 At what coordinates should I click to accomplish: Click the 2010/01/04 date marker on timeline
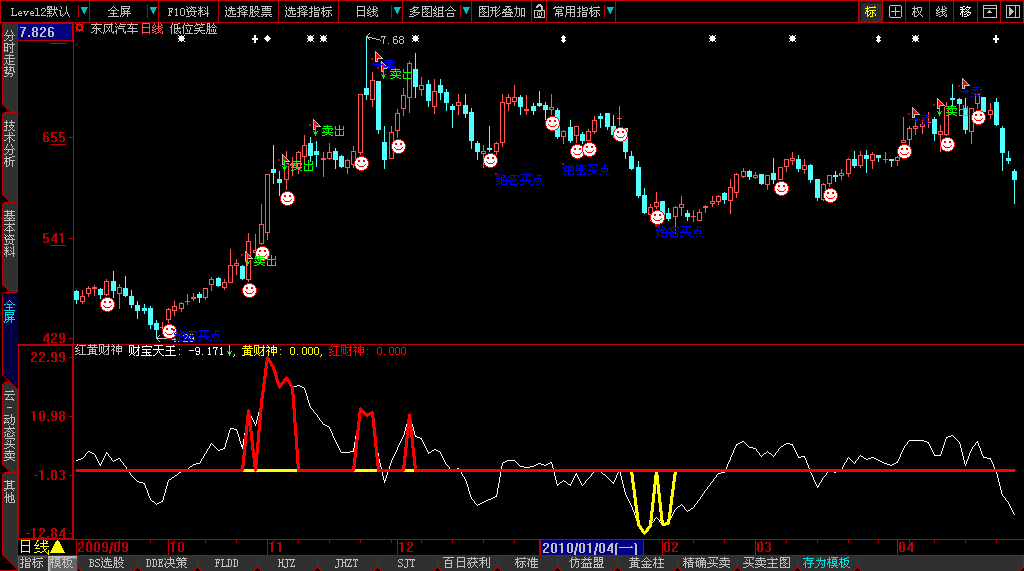click(x=591, y=547)
